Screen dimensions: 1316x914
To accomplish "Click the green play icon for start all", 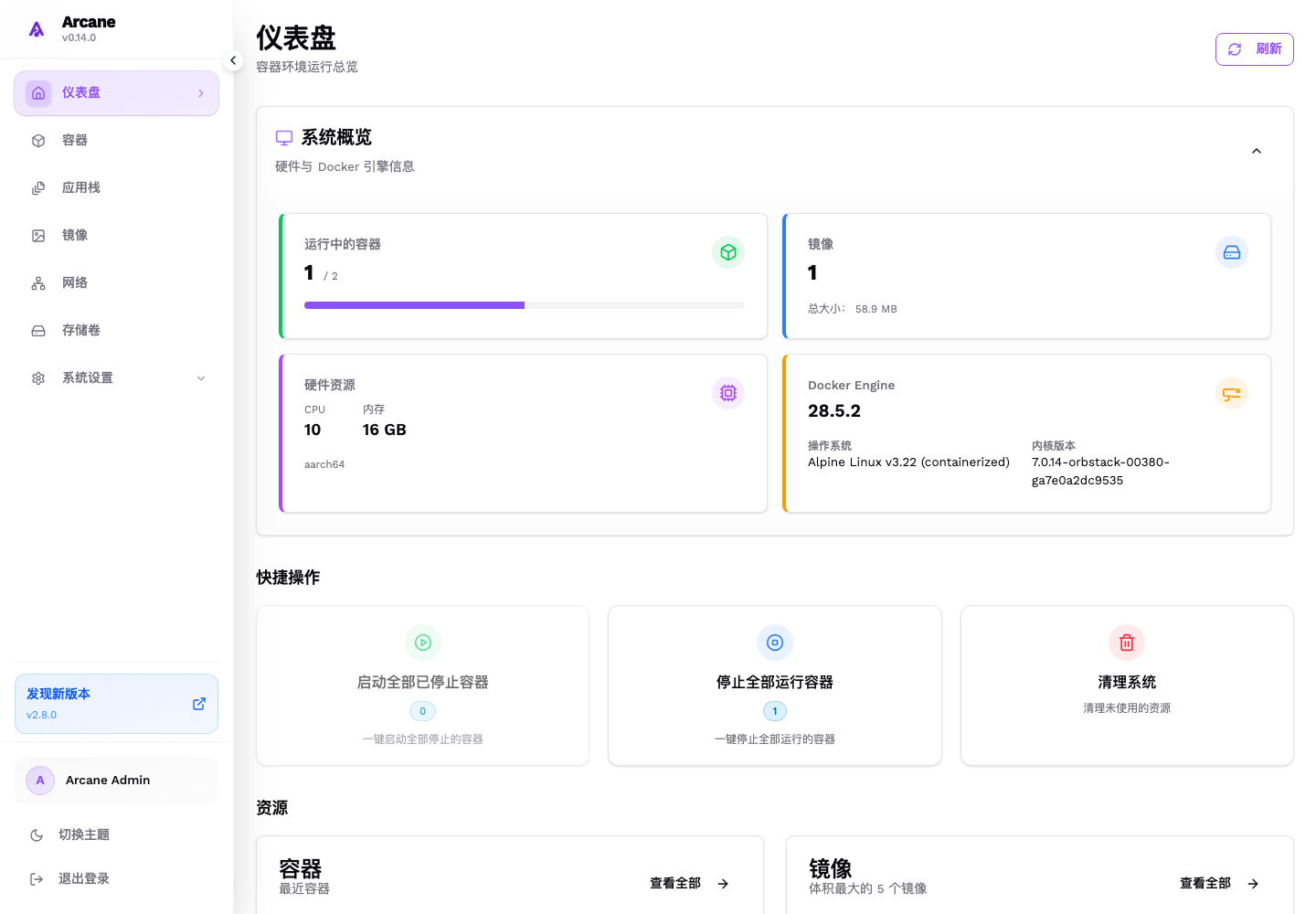I will coord(423,643).
